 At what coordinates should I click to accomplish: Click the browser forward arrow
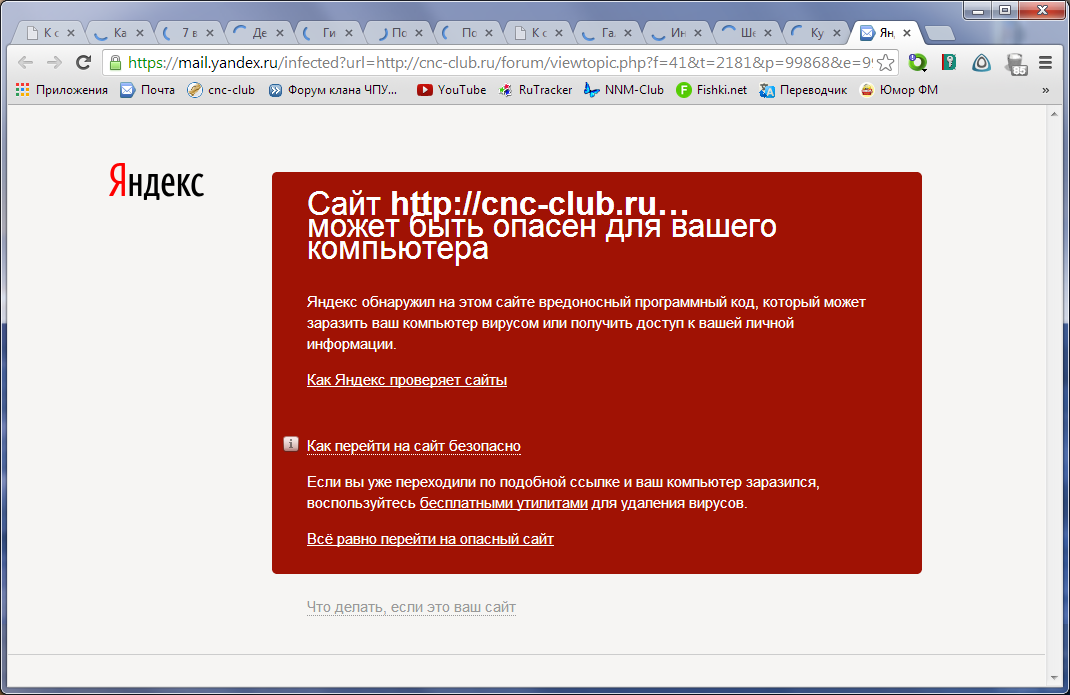[x=54, y=63]
